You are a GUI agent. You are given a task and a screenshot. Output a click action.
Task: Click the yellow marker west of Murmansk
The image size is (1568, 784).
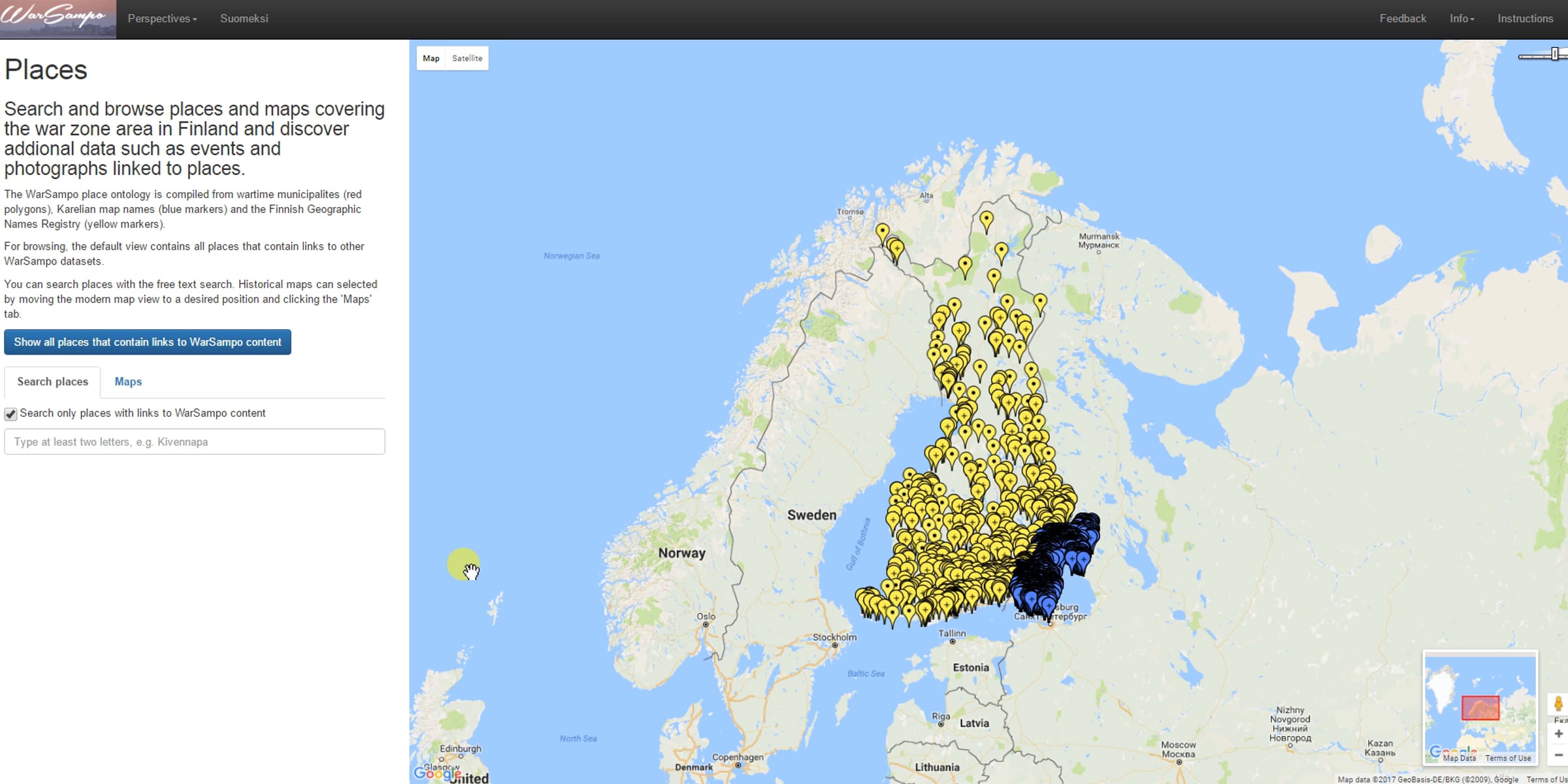[x=1002, y=252]
